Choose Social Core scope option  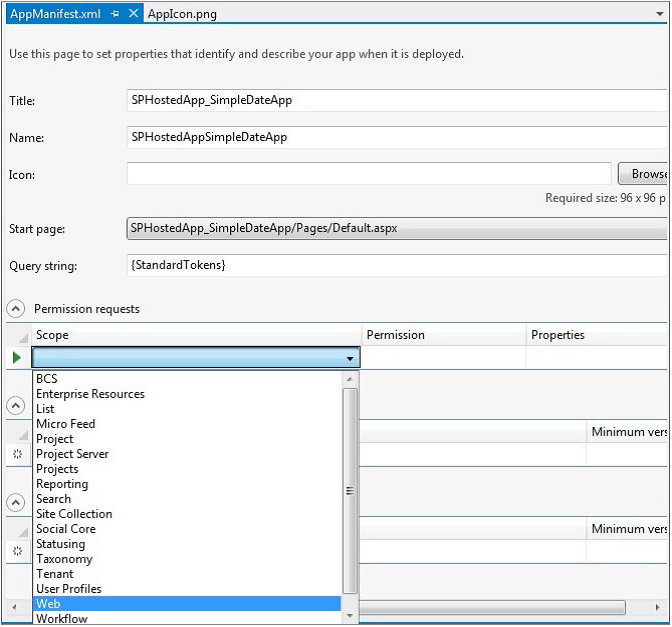pos(187,529)
